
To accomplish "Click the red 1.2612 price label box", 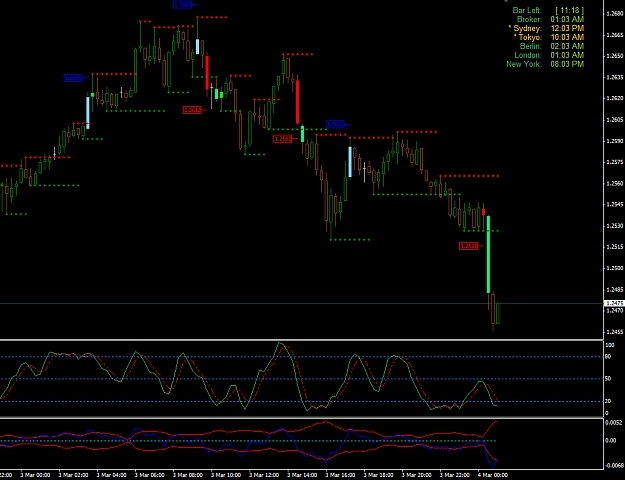I will 193,110.
